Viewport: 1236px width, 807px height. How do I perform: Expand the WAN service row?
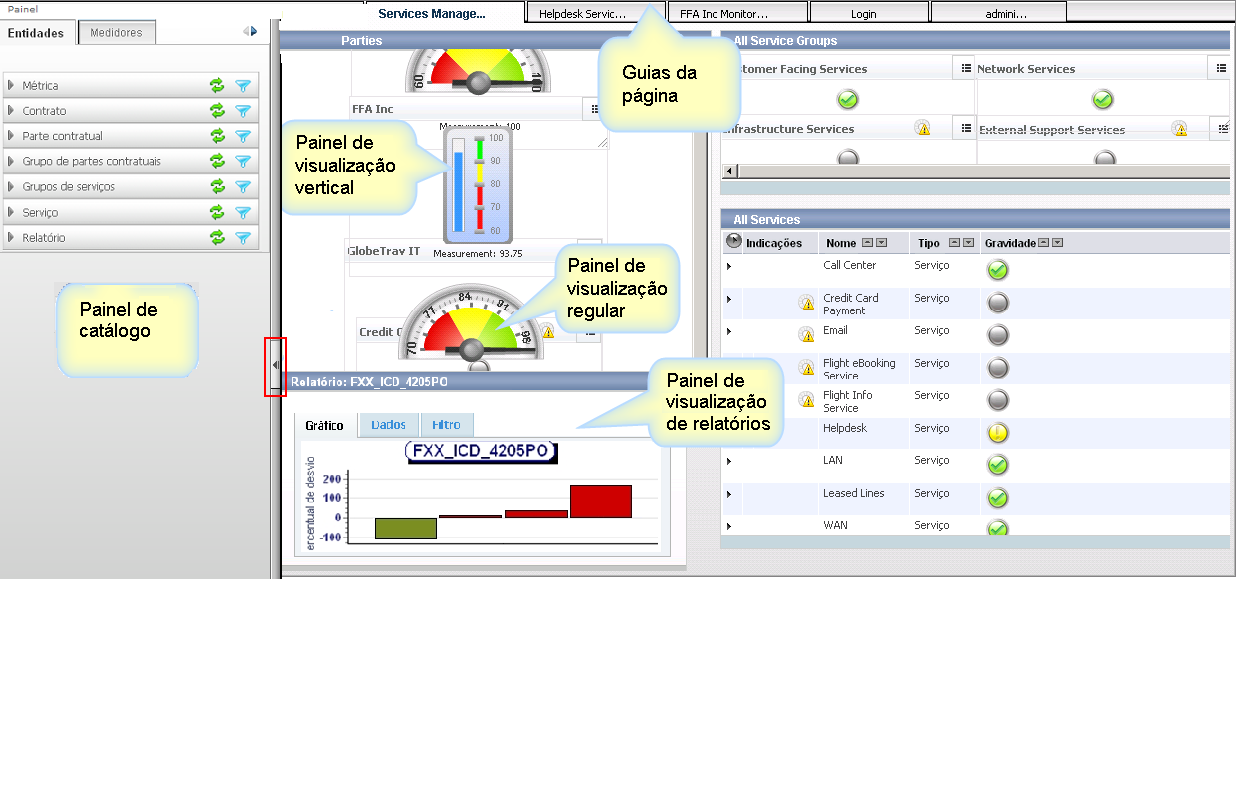pos(729,526)
